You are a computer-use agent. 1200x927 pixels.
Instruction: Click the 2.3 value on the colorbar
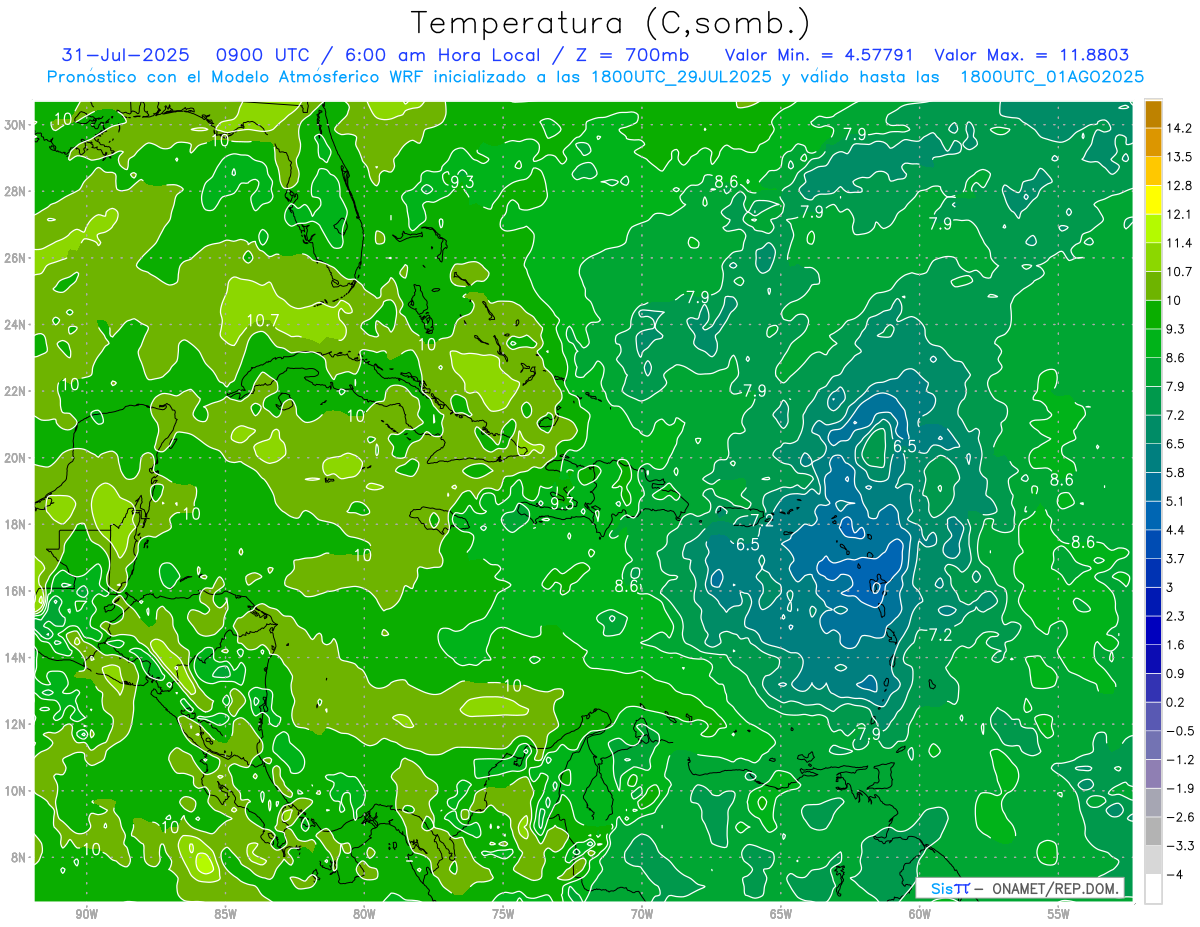[x=1176, y=615]
